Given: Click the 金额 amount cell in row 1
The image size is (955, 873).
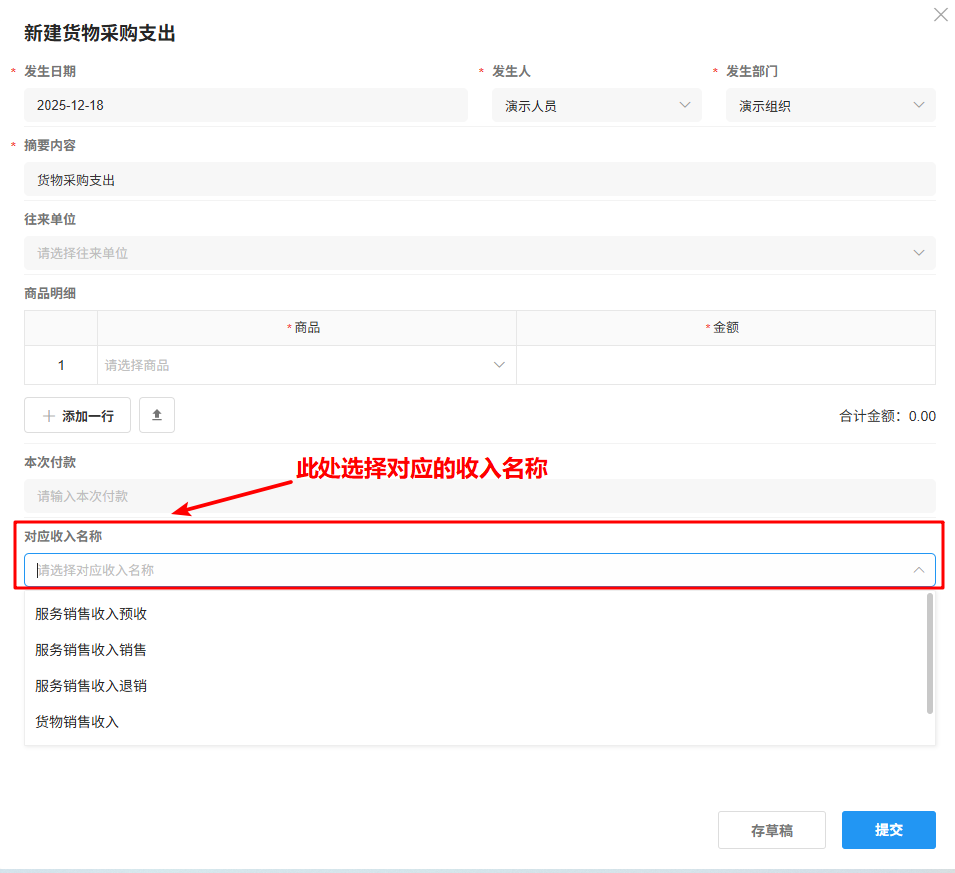Looking at the screenshot, I should tap(725, 364).
